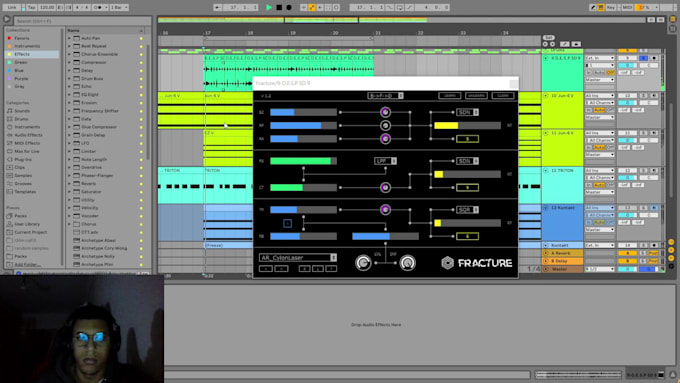The height and width of the screenshot is (383, 680).
Task: Open the MIDI Effects category
Action: point(27,143)
